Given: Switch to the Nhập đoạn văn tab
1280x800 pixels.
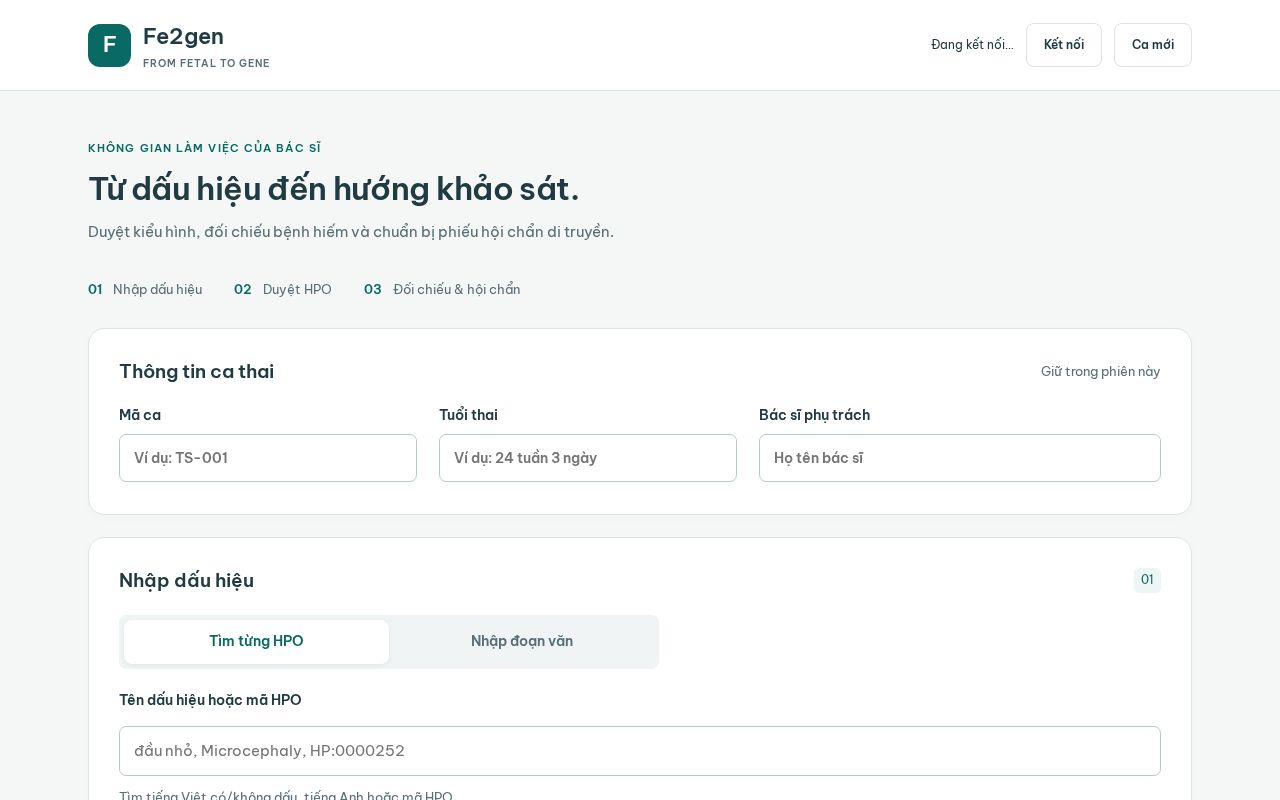Looking at the screenshot, I should (522, 642).
